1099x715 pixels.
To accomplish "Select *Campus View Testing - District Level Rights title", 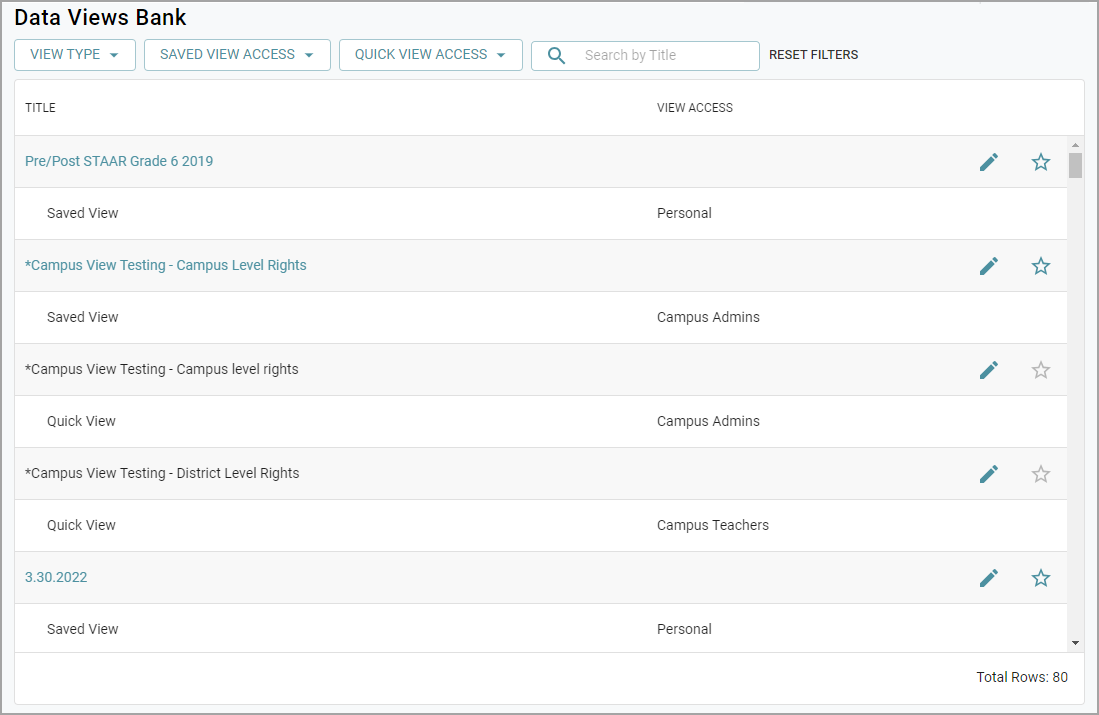I will coord(162,473).
